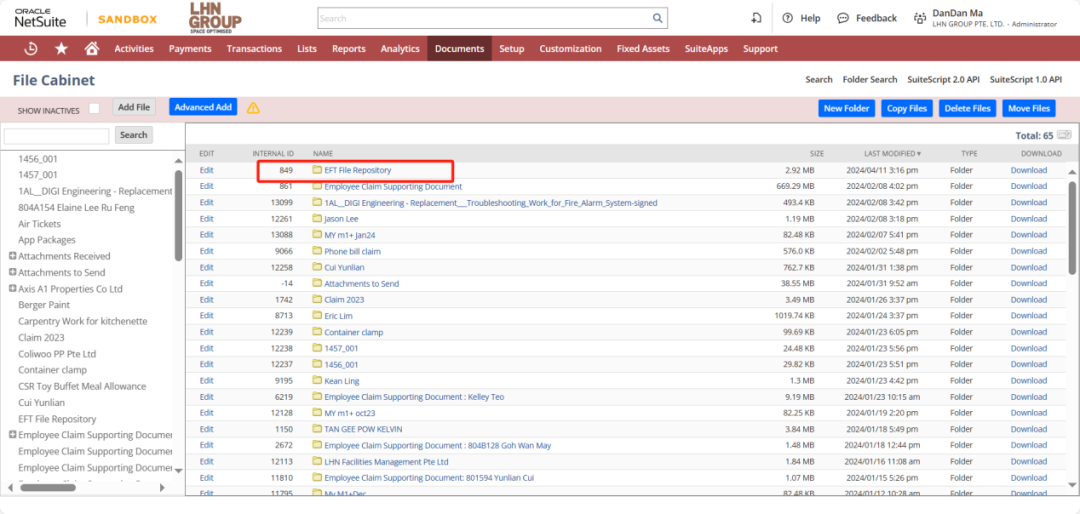Click the icon next to Total: 65

coord(1064,135)
